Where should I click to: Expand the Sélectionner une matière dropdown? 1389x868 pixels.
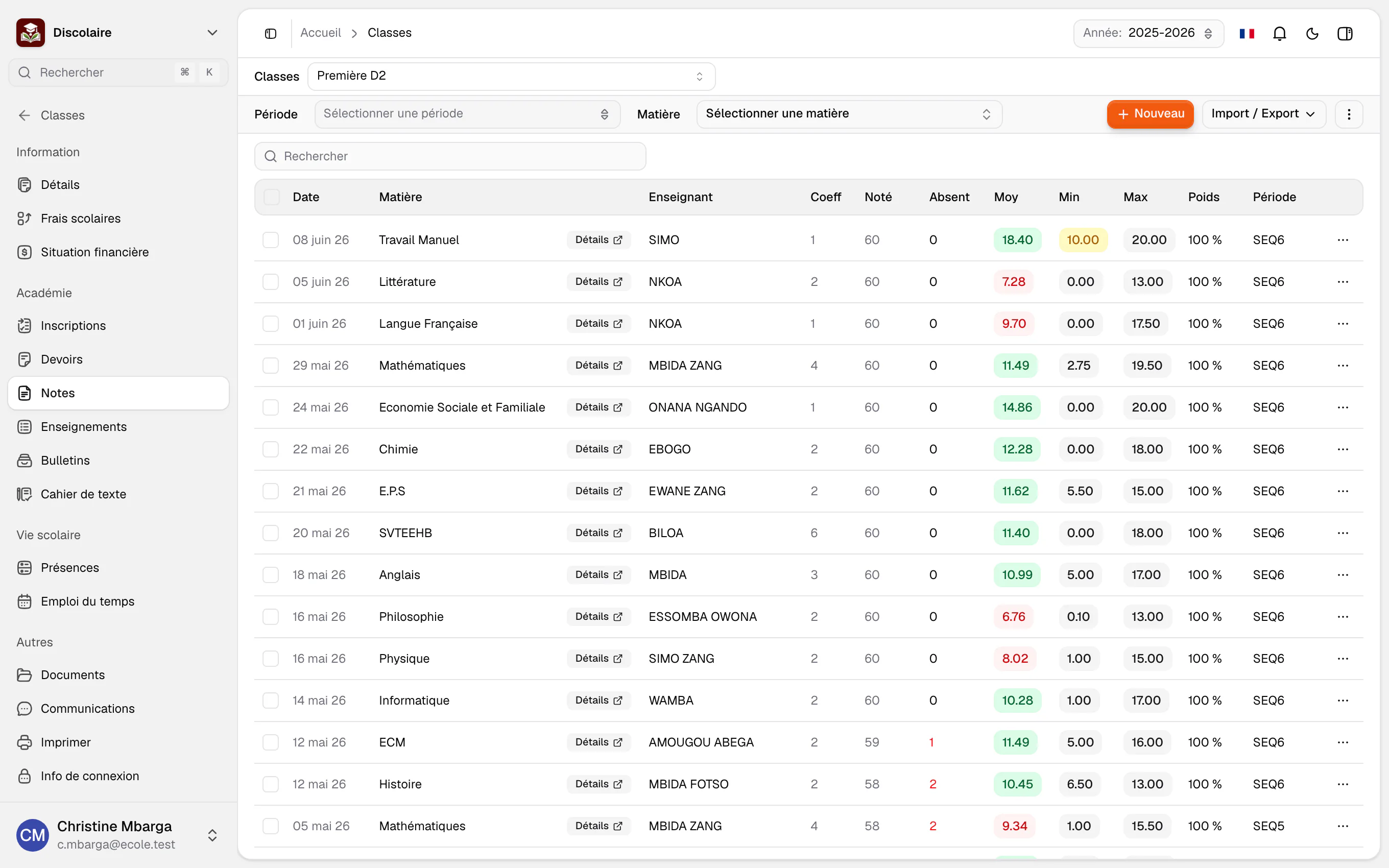pyautogui.click(x=849, y=114)
